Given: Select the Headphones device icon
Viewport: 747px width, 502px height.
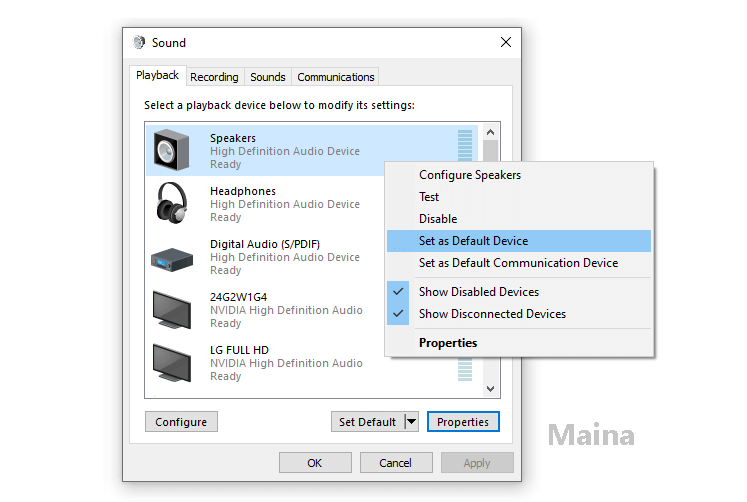Looking at the screenshot, I should [172, 203].
